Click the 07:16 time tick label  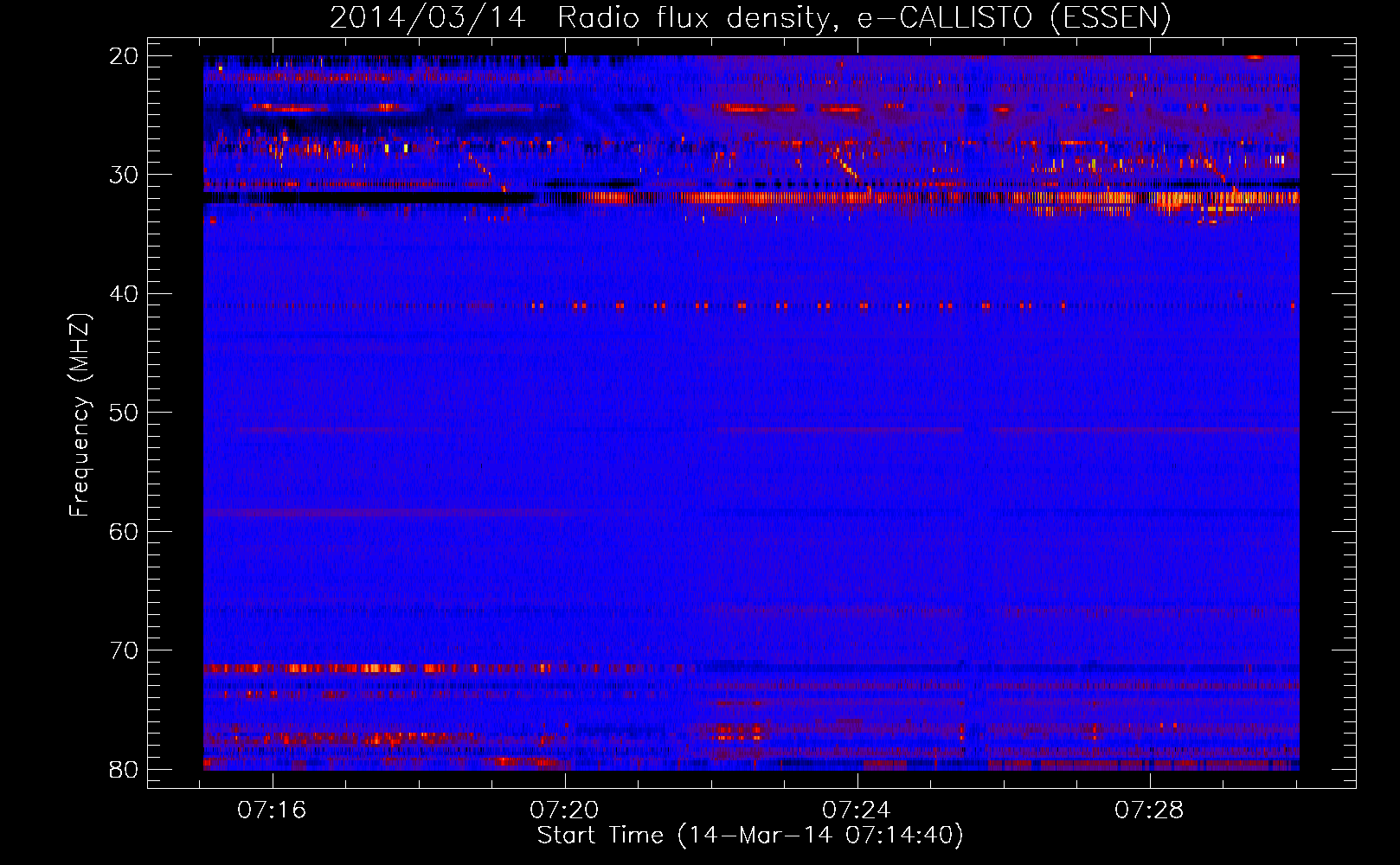pyautogui.click(x=273, y=811)
